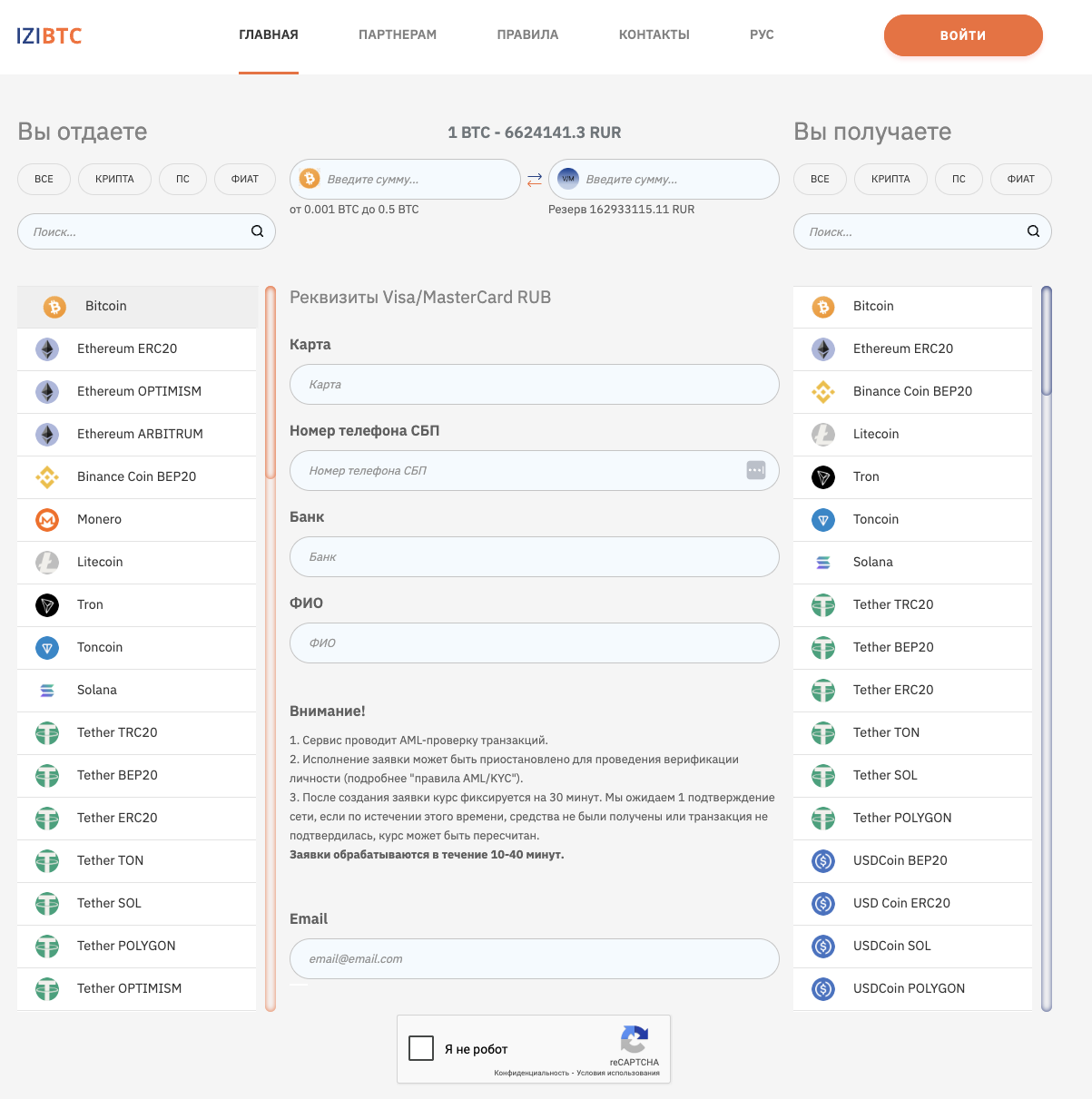Click Solana icon in give list
Image resolution: width=1092 pixels, height=1099 pixels.
[47, 691]
